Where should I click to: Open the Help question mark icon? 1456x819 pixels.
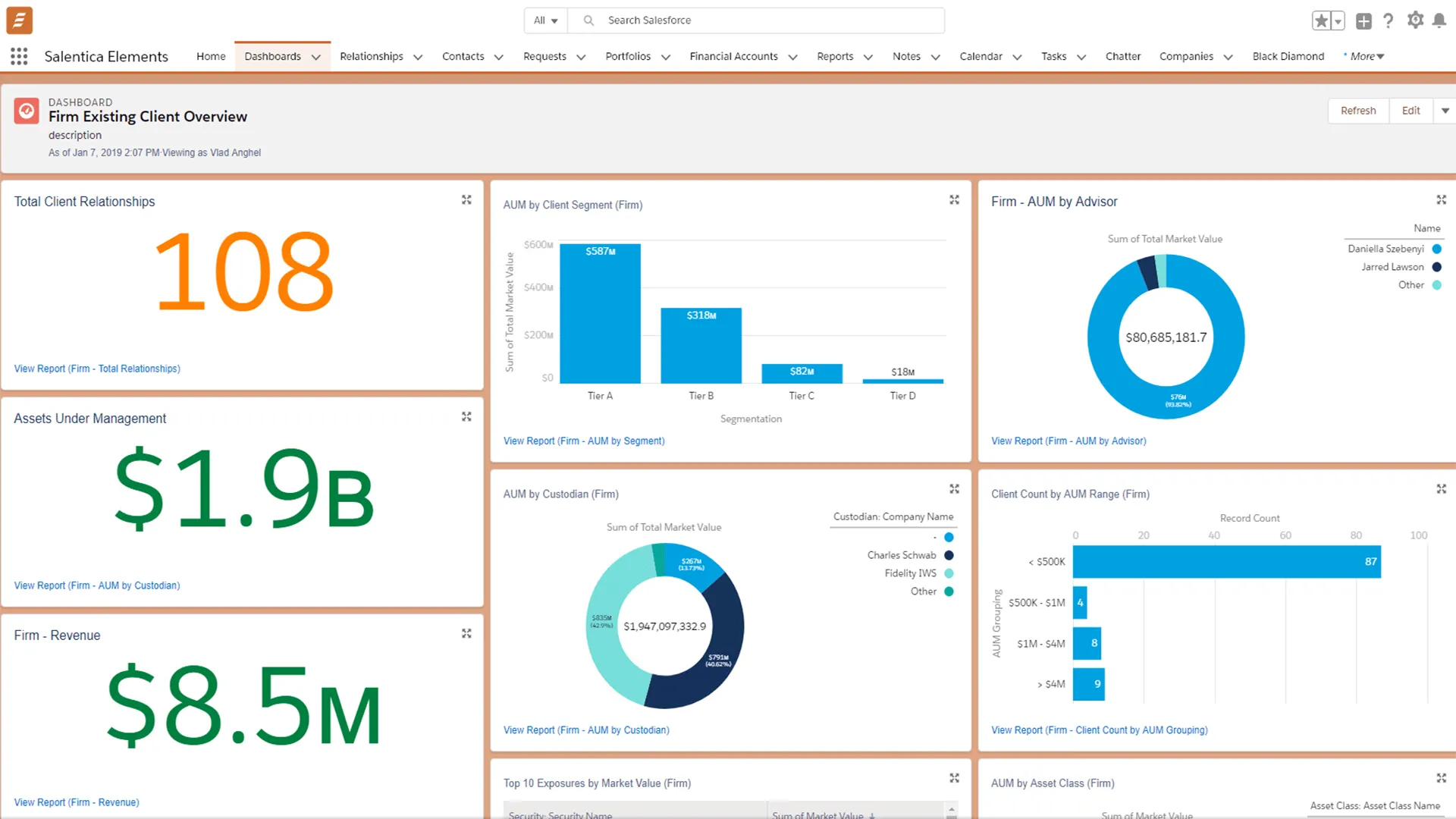tap(1388, 21)
